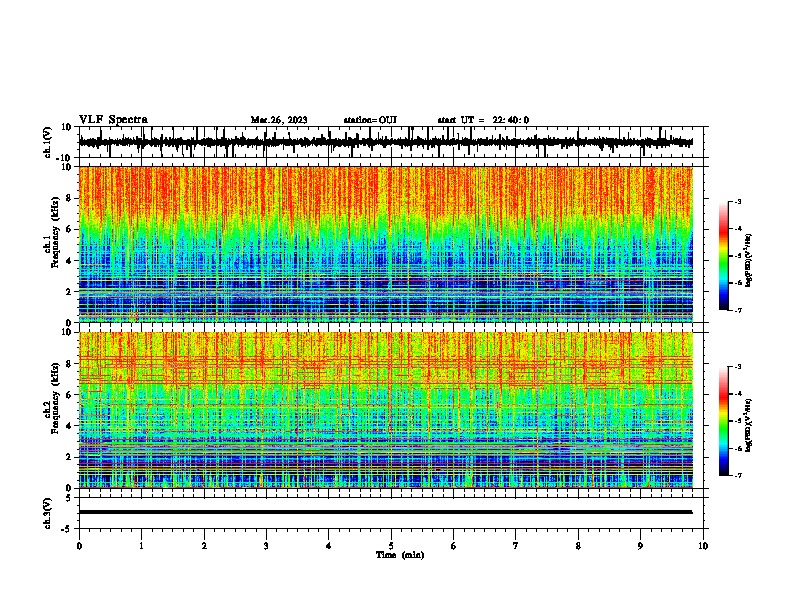Click the time axis tick label "3"
The width and height of the screenshot is (792, 612).
coord(266,546)
